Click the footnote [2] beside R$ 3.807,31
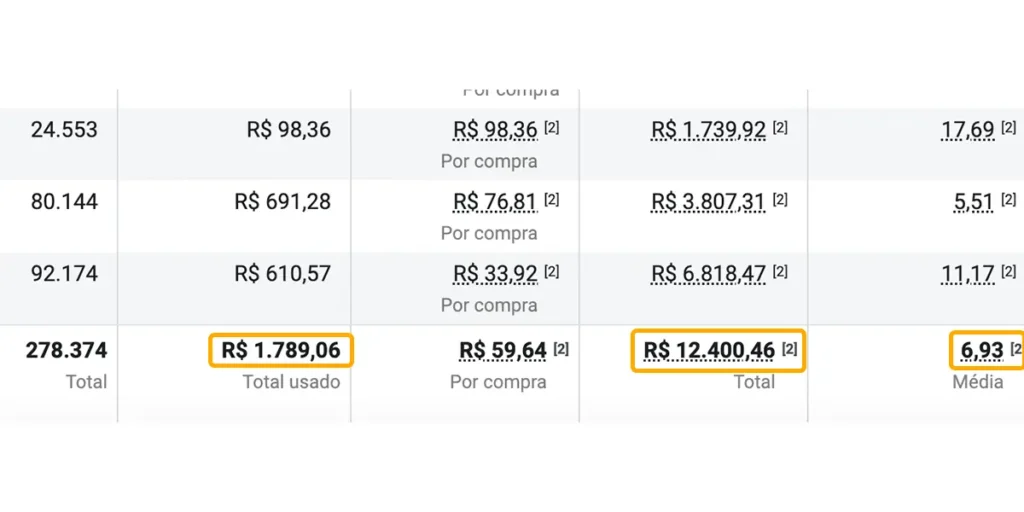The height and width of the screenshot is (512, 1024). coord(780,200)
